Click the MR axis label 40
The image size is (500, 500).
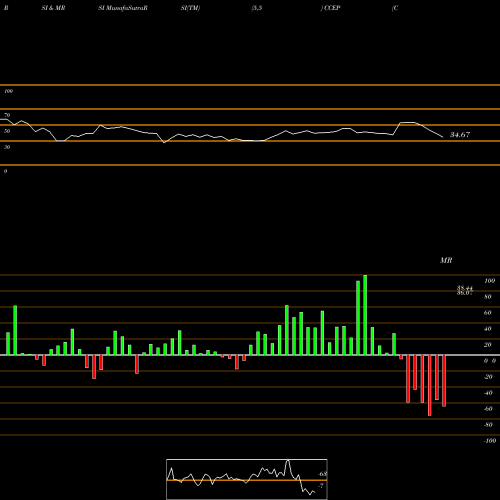488,329
